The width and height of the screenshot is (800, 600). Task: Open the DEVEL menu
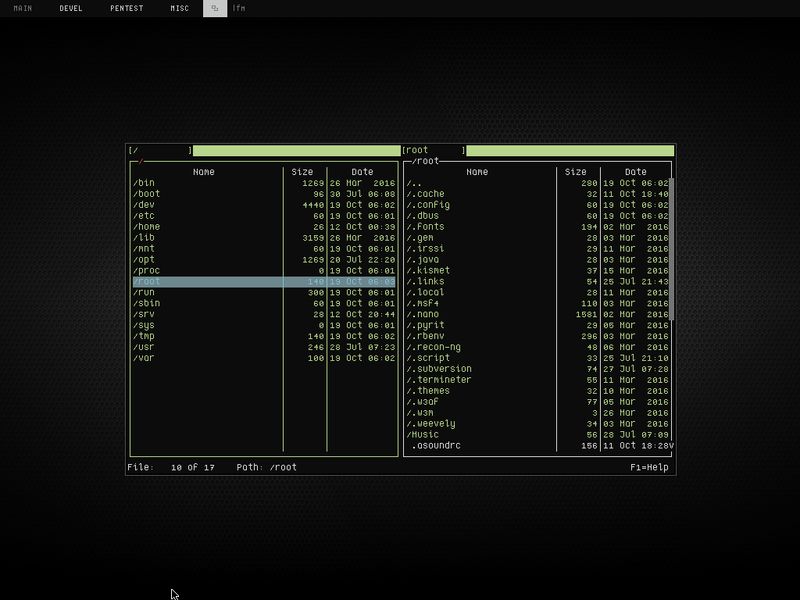pos(71,10)
